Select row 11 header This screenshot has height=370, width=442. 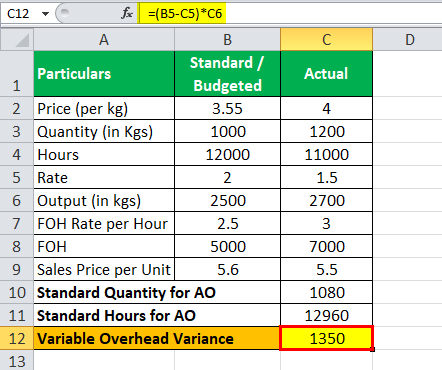coord(17,315)
